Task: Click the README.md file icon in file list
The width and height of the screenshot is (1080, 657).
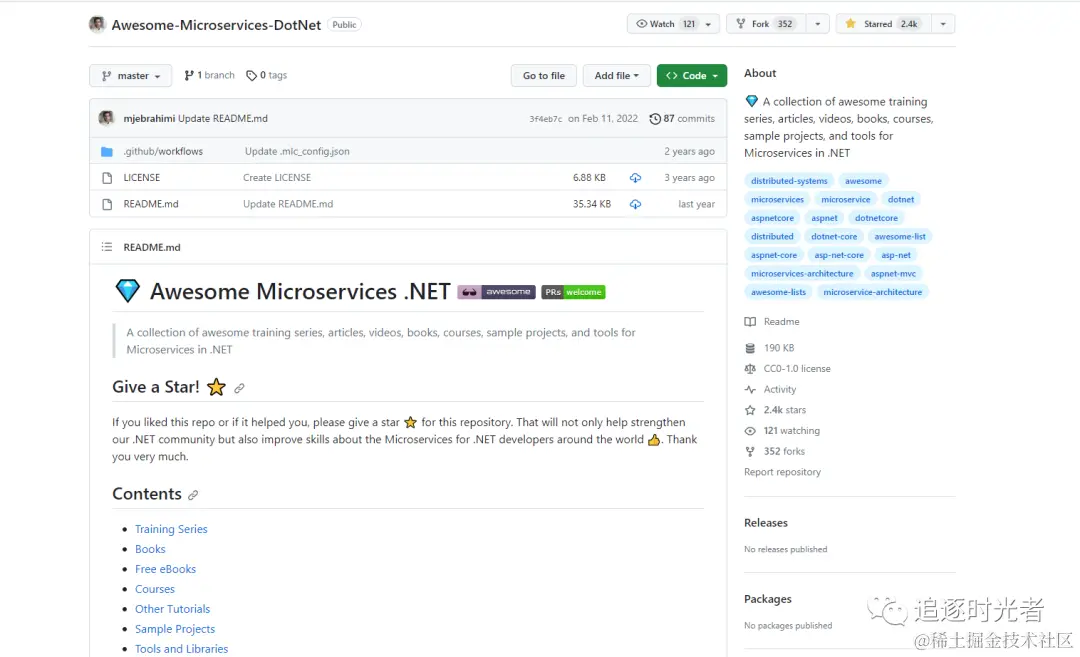Action: pos(107,204)
